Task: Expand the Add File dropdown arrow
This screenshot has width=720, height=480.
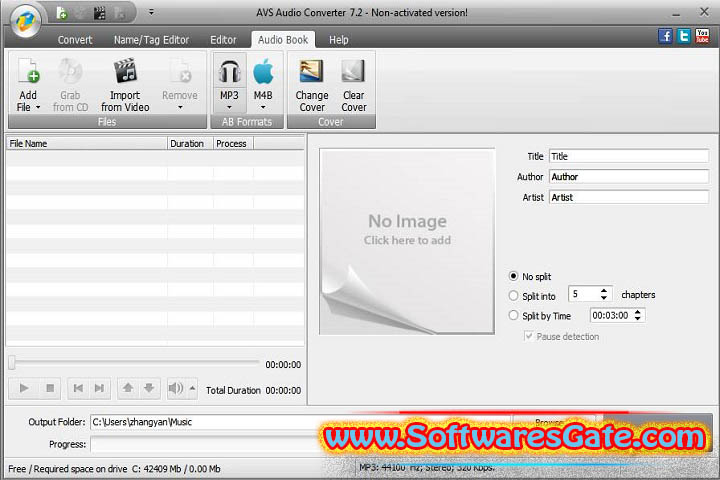Action: click(38, 107)
